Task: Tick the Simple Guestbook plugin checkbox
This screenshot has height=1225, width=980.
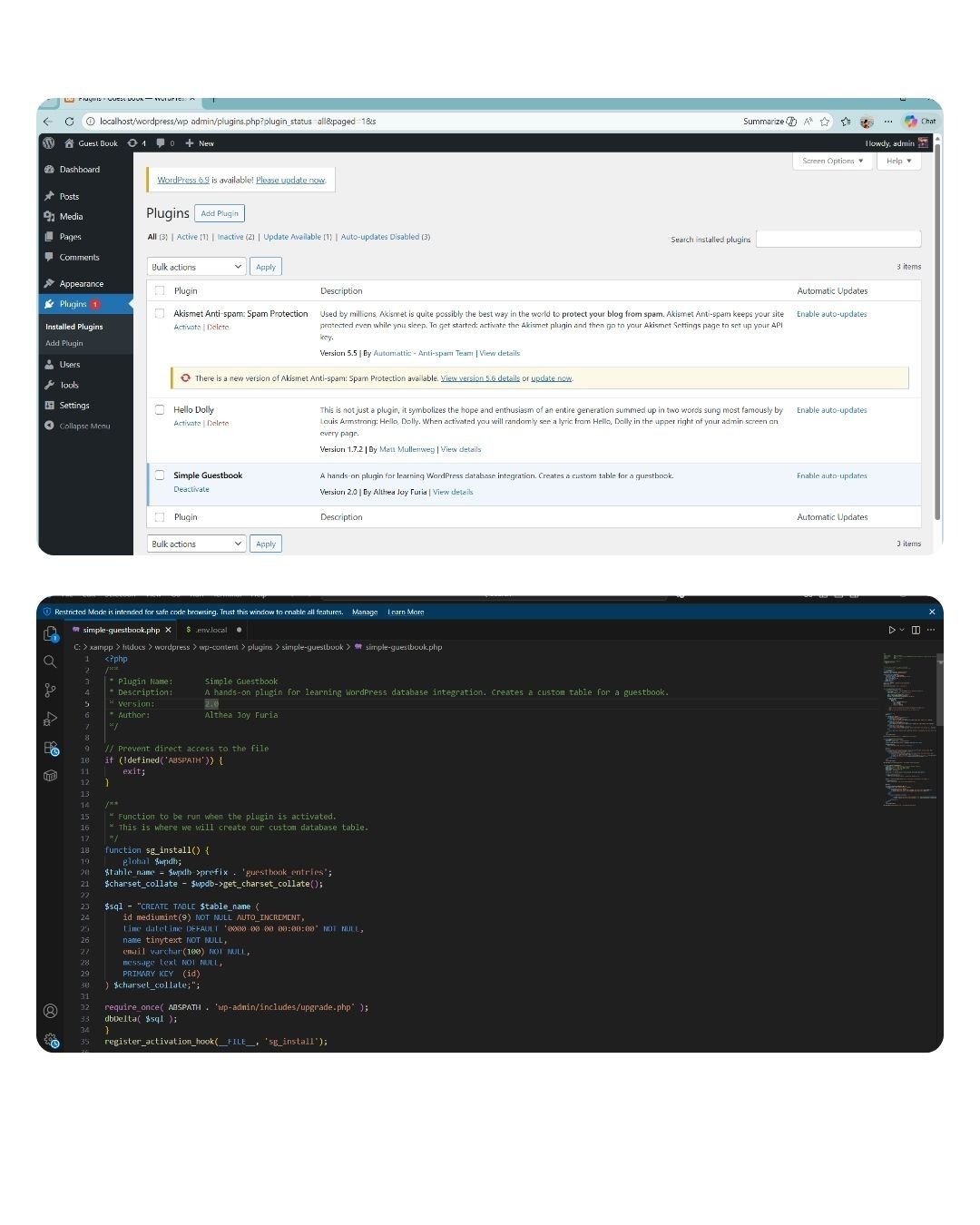Action: 160,475
